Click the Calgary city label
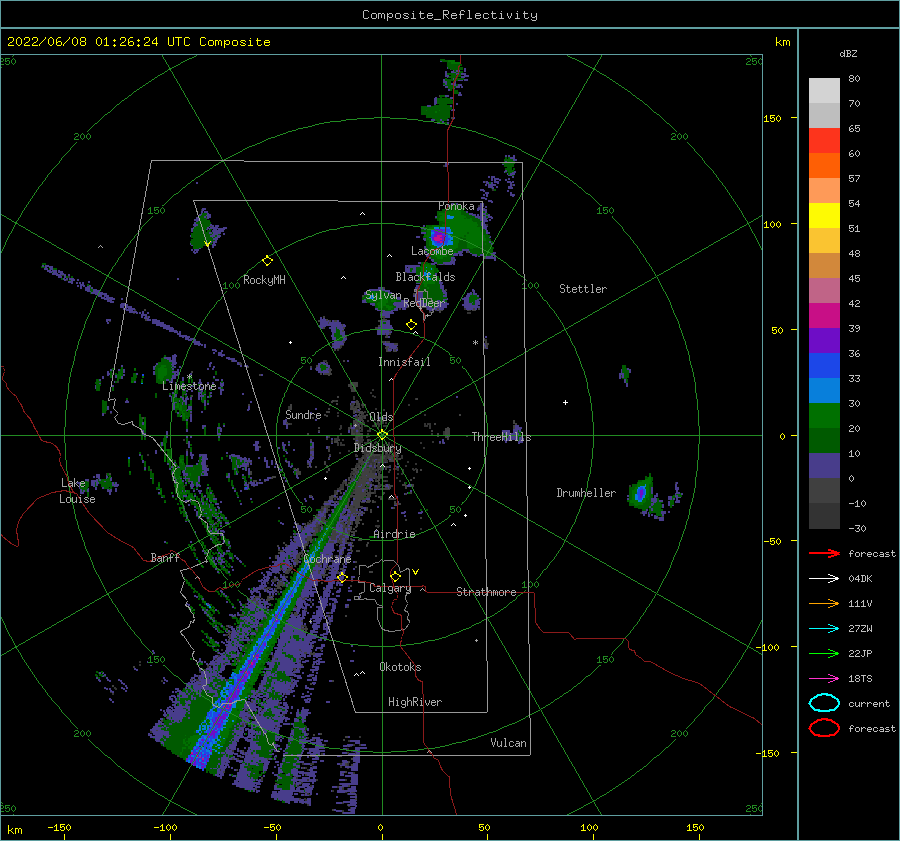Viewport: 900px width, 841px height. point(390,588)
